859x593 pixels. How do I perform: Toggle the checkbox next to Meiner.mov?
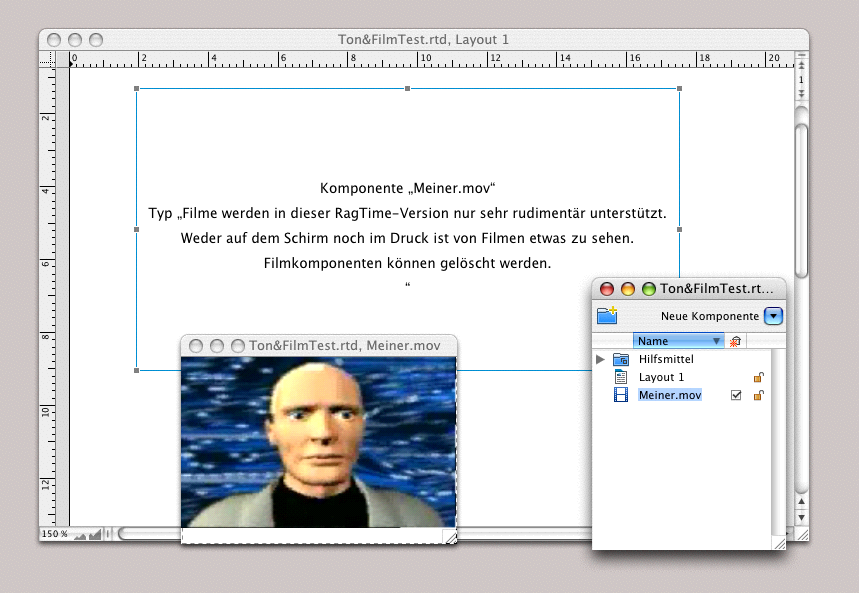(736, 396)
